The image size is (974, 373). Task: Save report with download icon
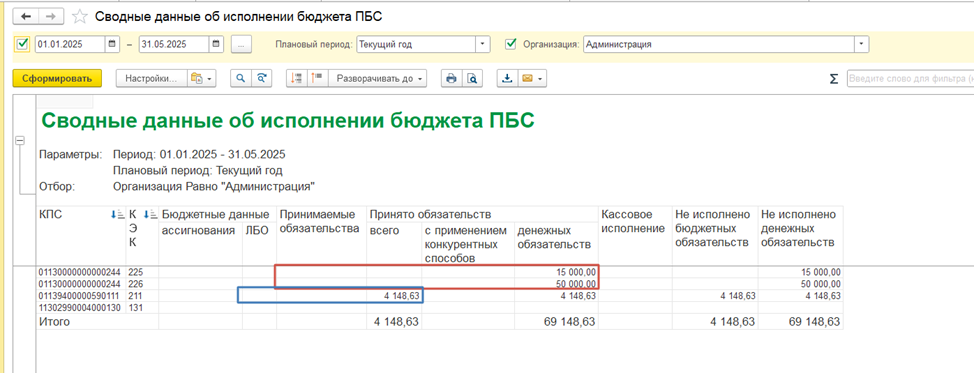(507, 78)
